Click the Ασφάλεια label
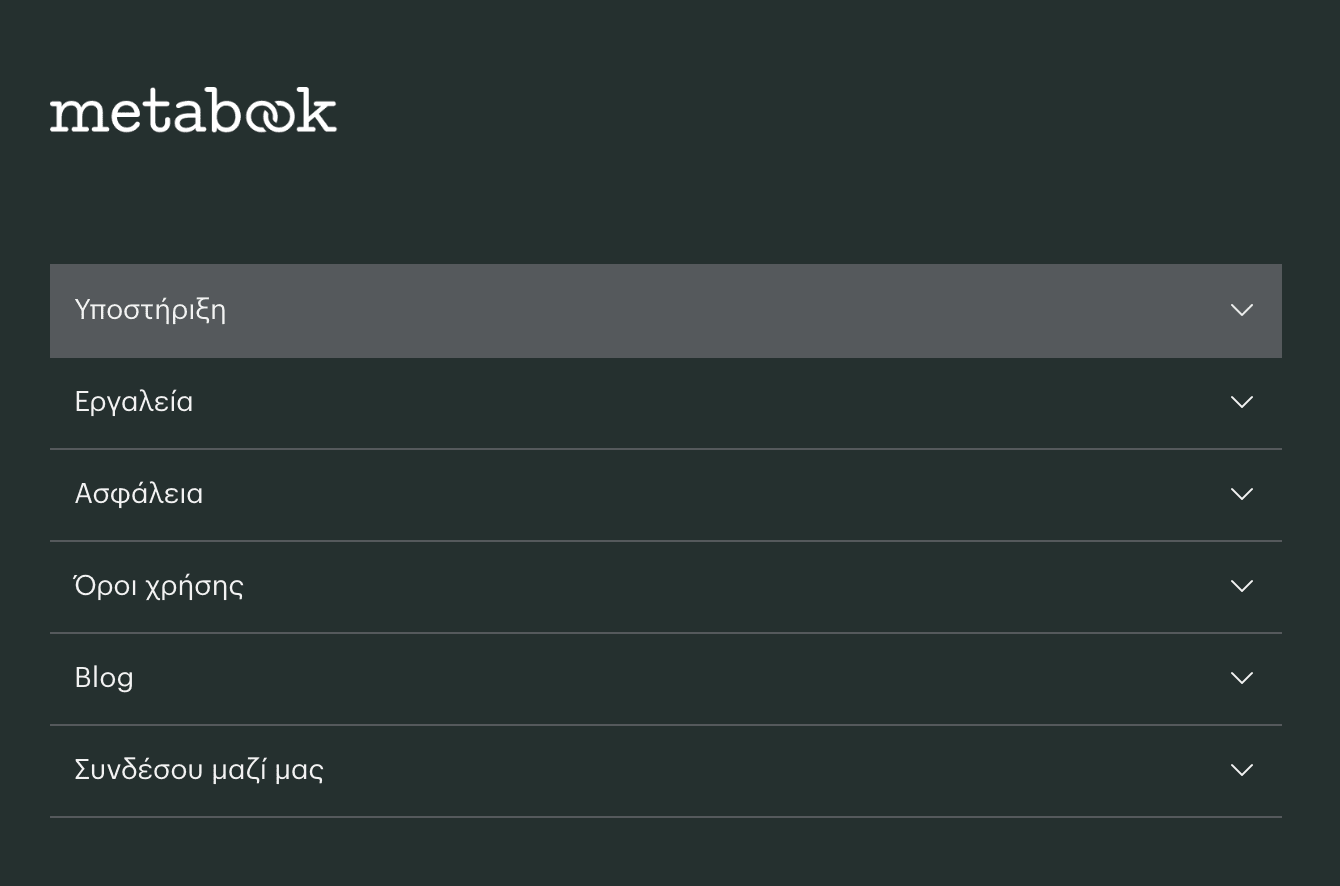This screenshot has height=886, width=1340. tap(139, 494)
